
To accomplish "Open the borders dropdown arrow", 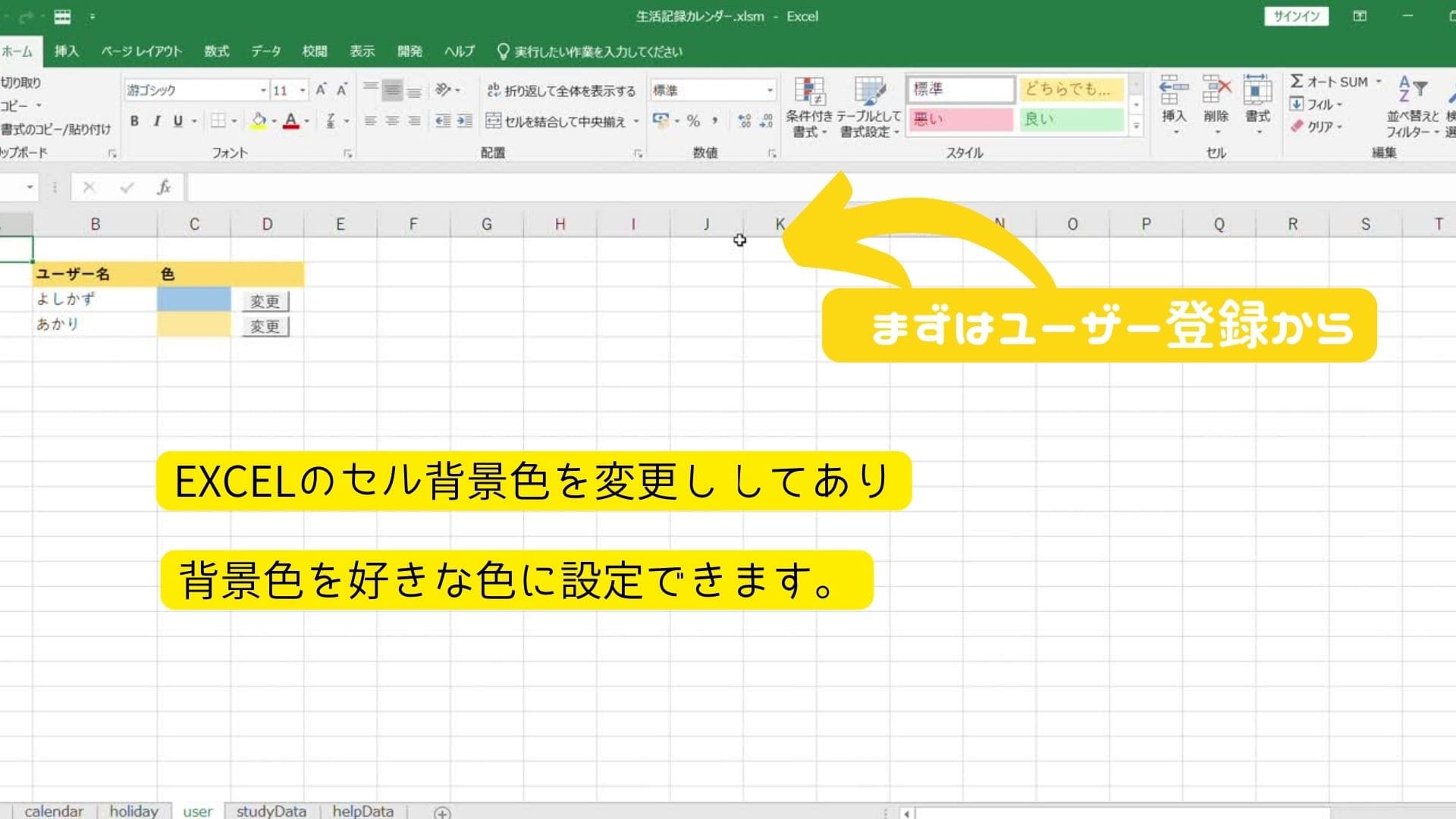I will [234, 121].
